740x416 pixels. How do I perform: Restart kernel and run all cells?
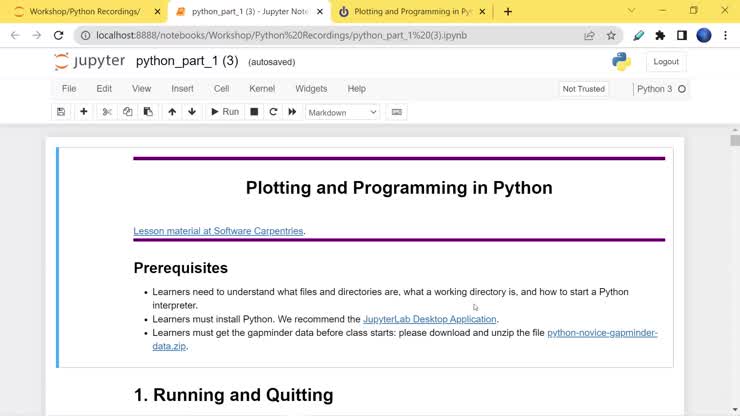click(x=292, y=112)
